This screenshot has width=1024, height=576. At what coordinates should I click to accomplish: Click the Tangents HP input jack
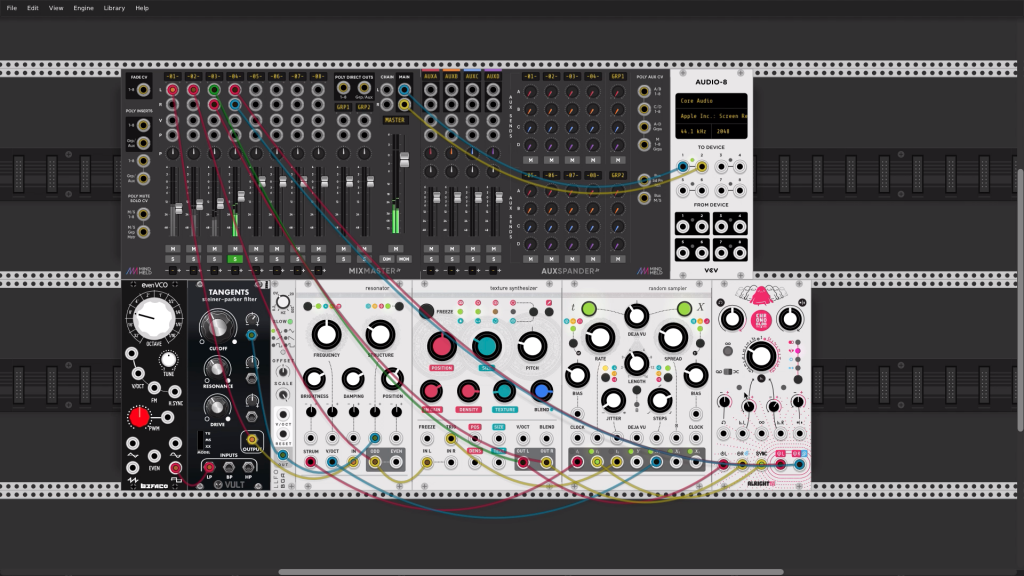click(248, 467)
